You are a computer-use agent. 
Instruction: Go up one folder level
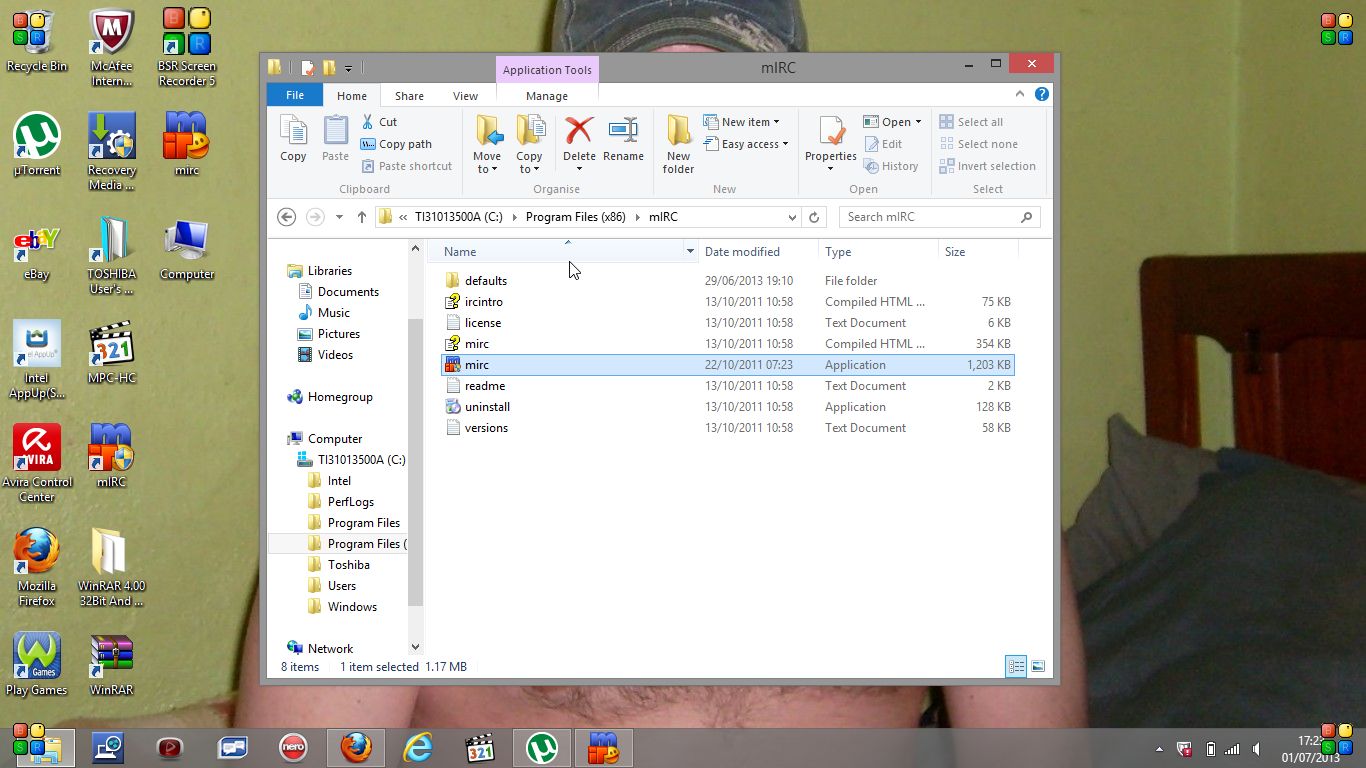362,217
